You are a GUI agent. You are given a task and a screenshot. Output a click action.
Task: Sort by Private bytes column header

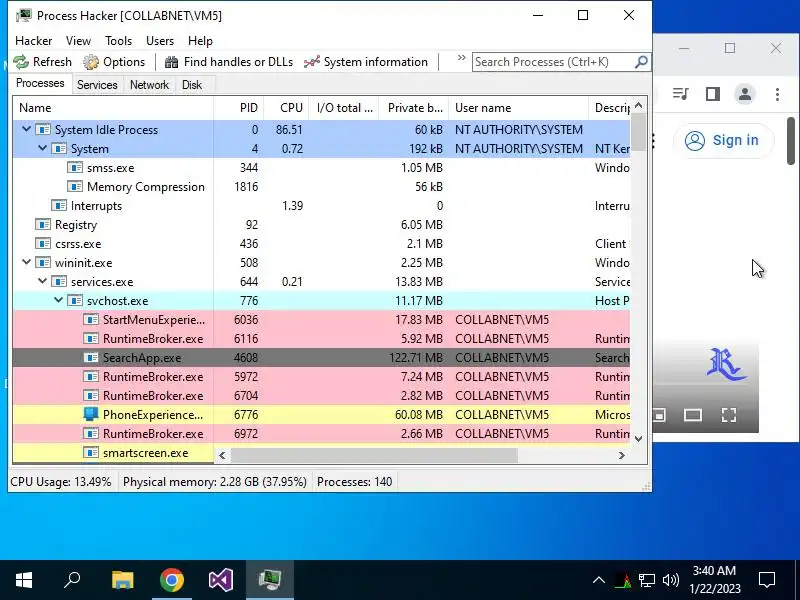click(414, 108)
